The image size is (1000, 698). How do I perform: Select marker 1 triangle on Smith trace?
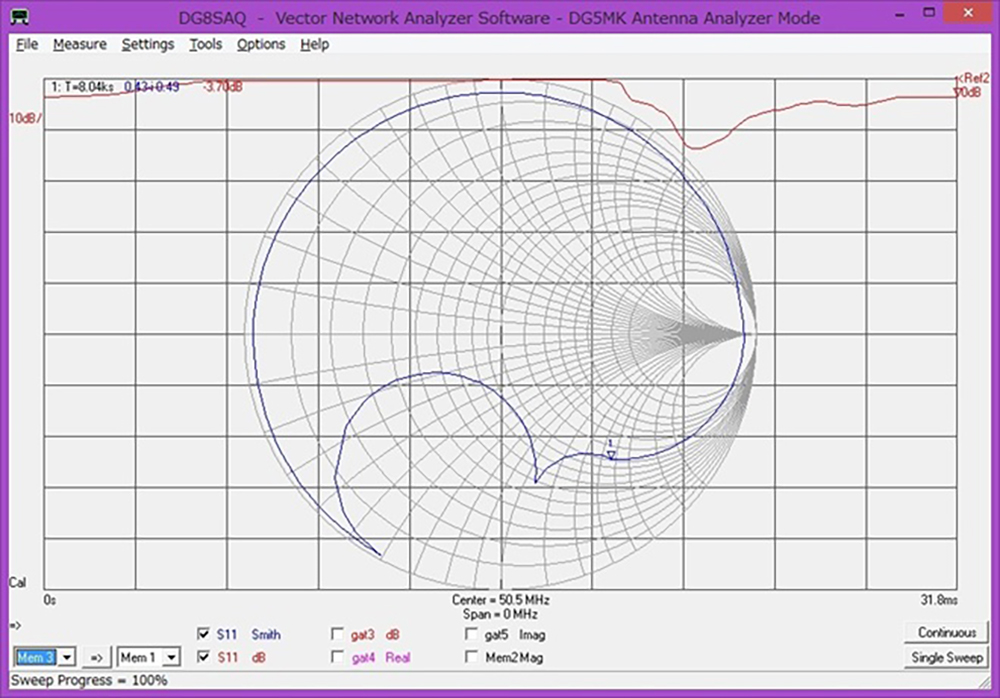[611, 454]
